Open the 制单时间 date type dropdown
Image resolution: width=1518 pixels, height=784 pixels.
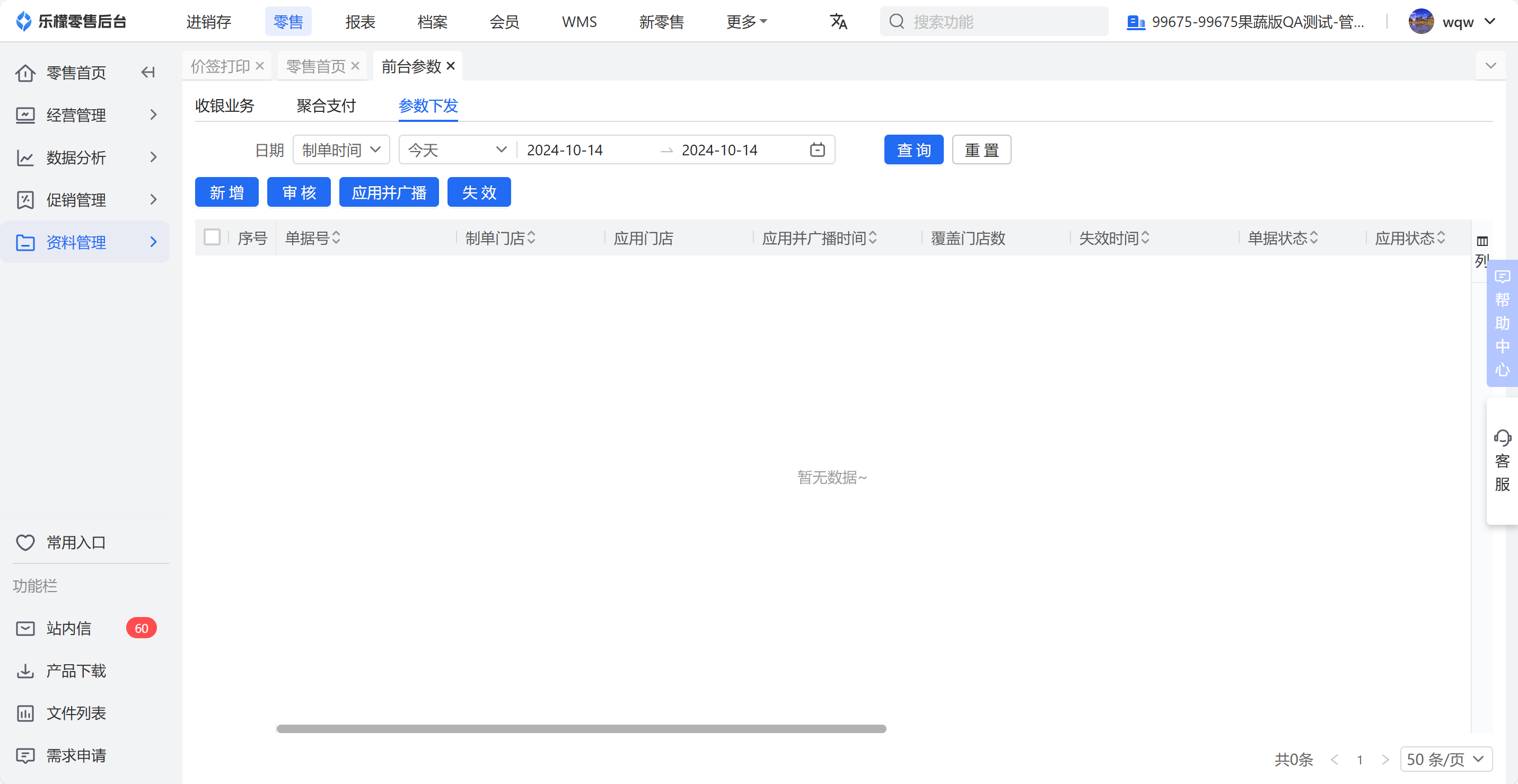click(341, 149)
